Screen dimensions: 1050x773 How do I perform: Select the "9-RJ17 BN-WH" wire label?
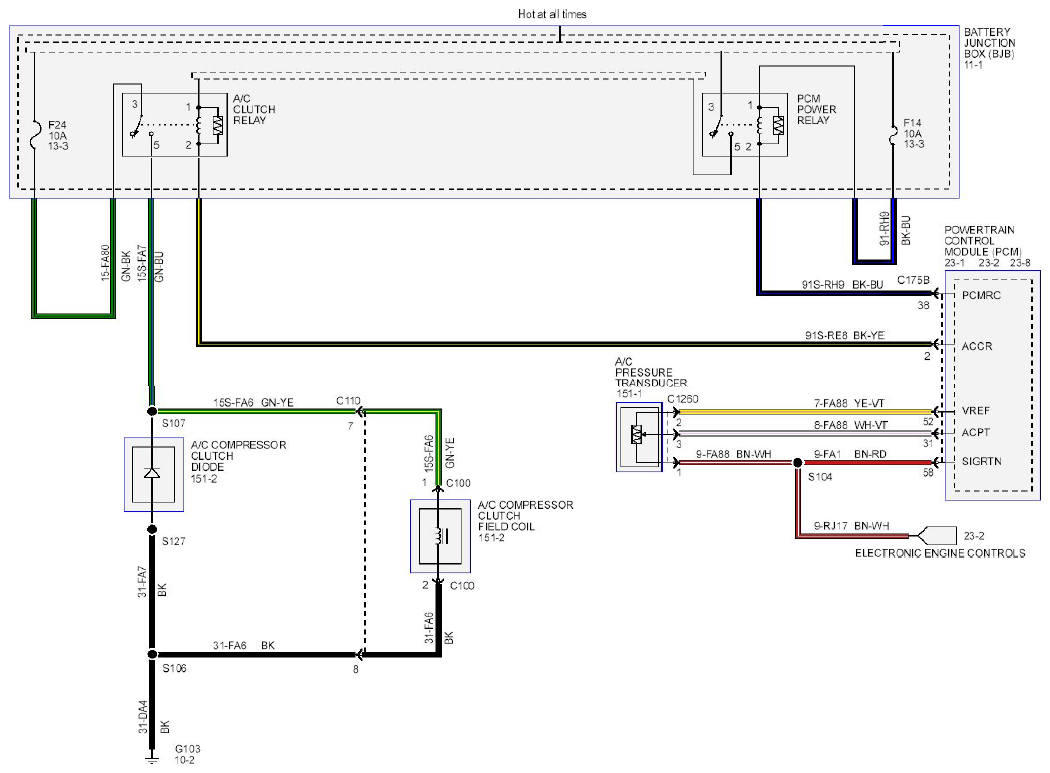(851, 526)
